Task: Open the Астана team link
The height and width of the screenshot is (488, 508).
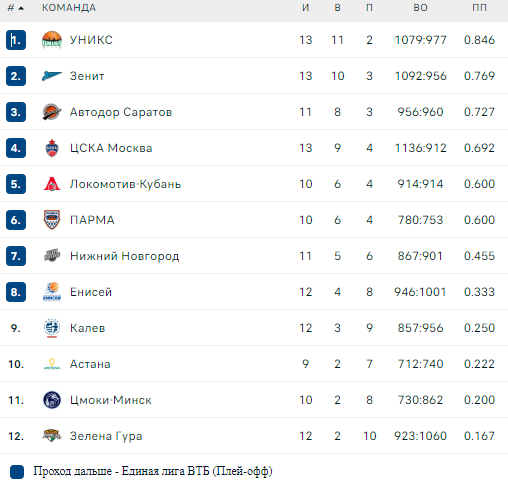Action: coord(90,364)
